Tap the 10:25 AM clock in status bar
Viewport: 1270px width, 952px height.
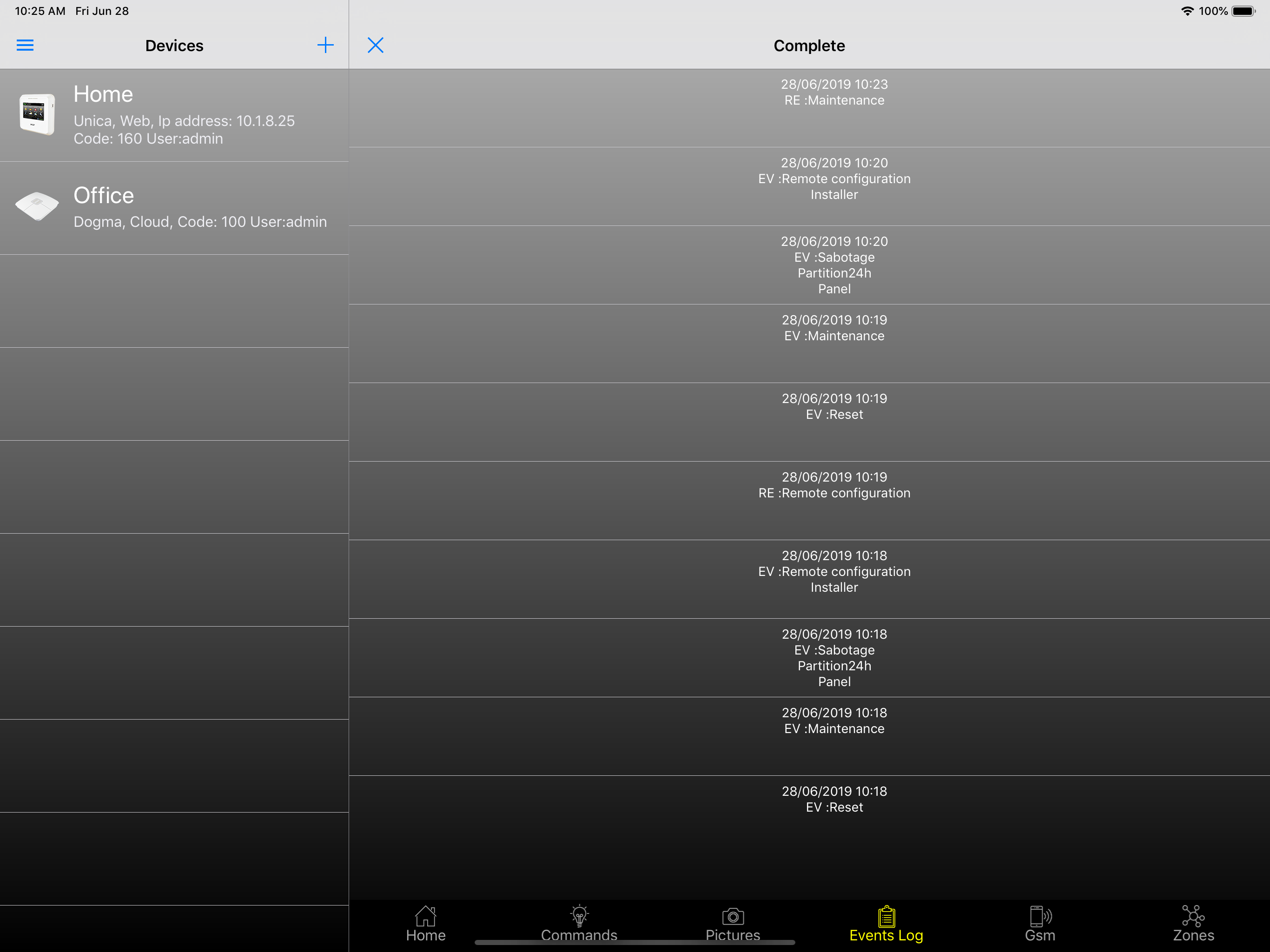point(40,11)
